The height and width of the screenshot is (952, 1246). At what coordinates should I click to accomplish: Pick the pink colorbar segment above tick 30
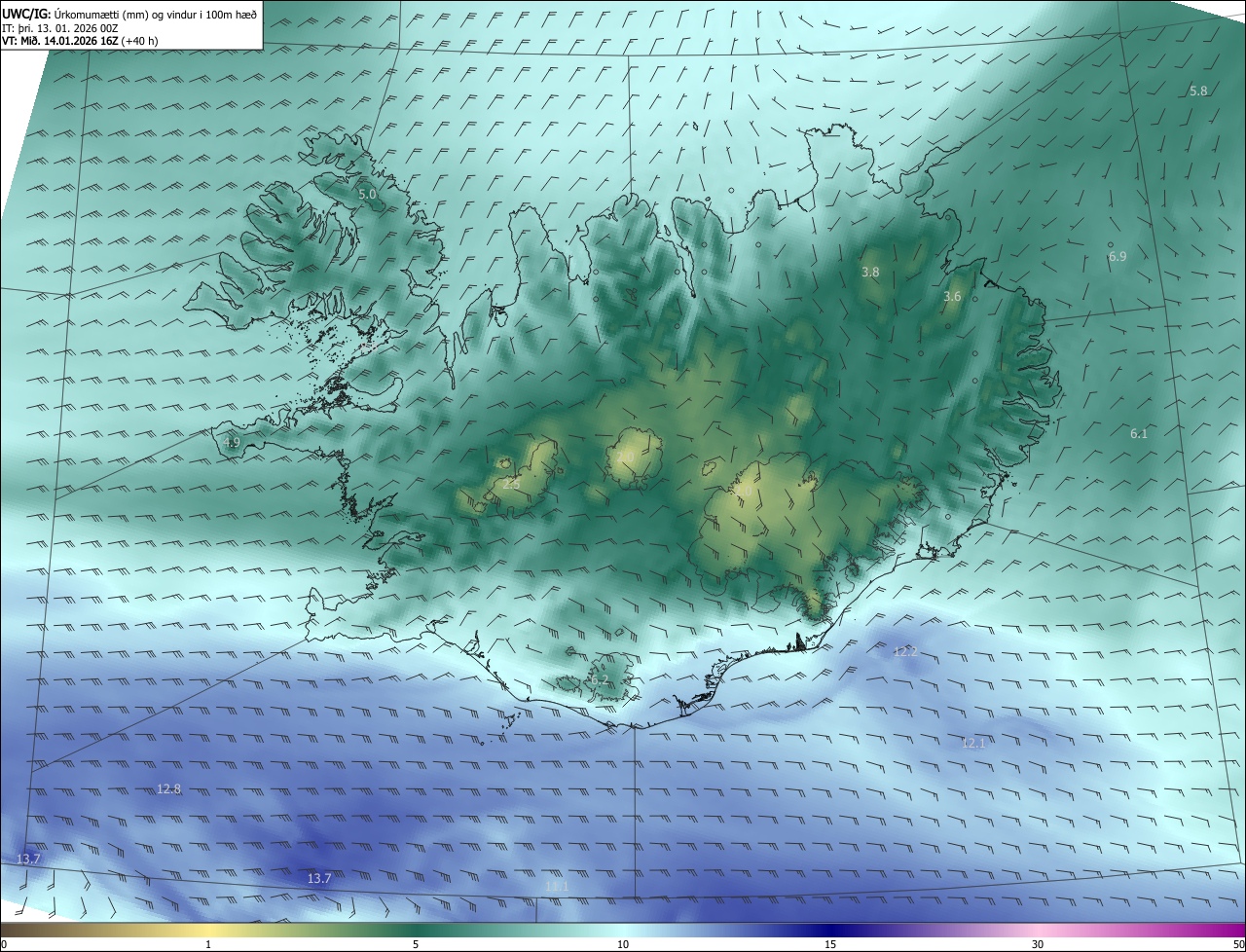(x=1038, y=931)
